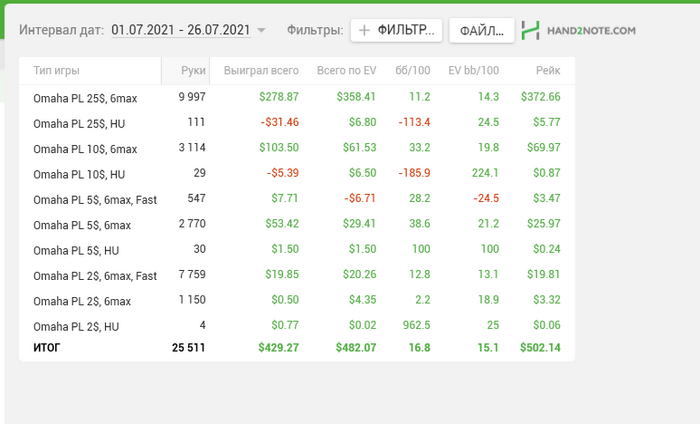
Task: Sort by Выиграл всего column header
Action: [x=261, y=71]
